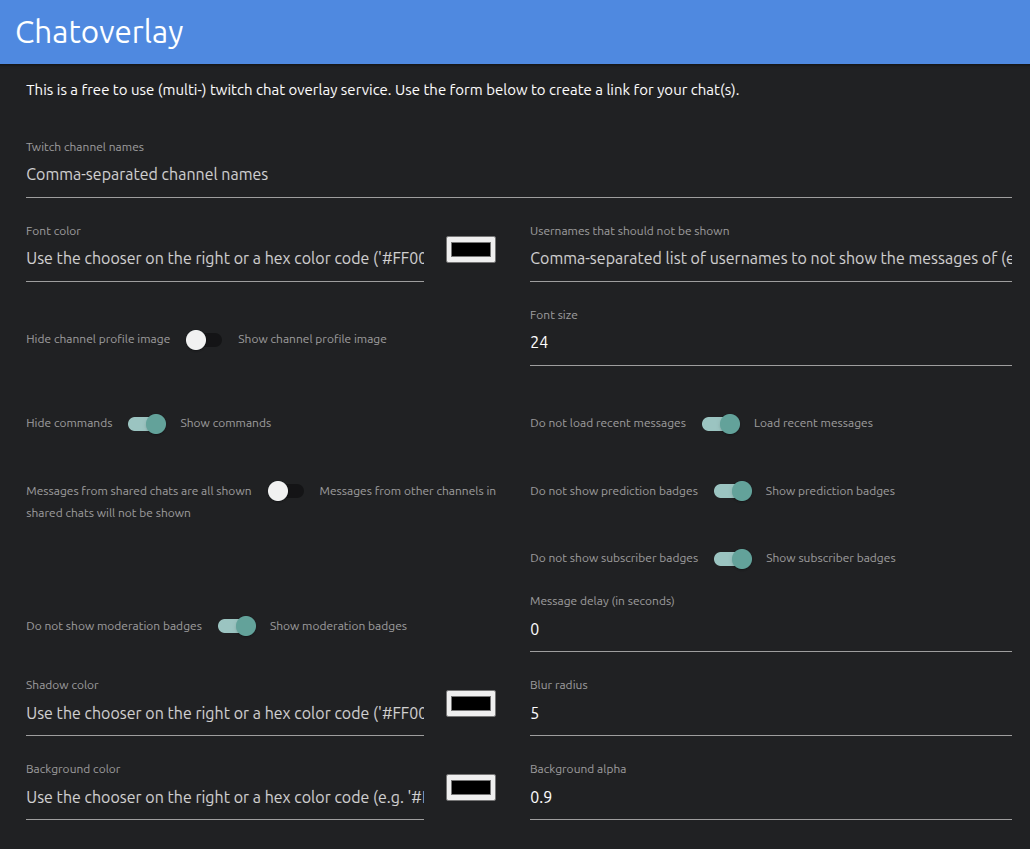Disable the Load recent messages toggle
This screenshot has width=1030, height=849.
721,424
